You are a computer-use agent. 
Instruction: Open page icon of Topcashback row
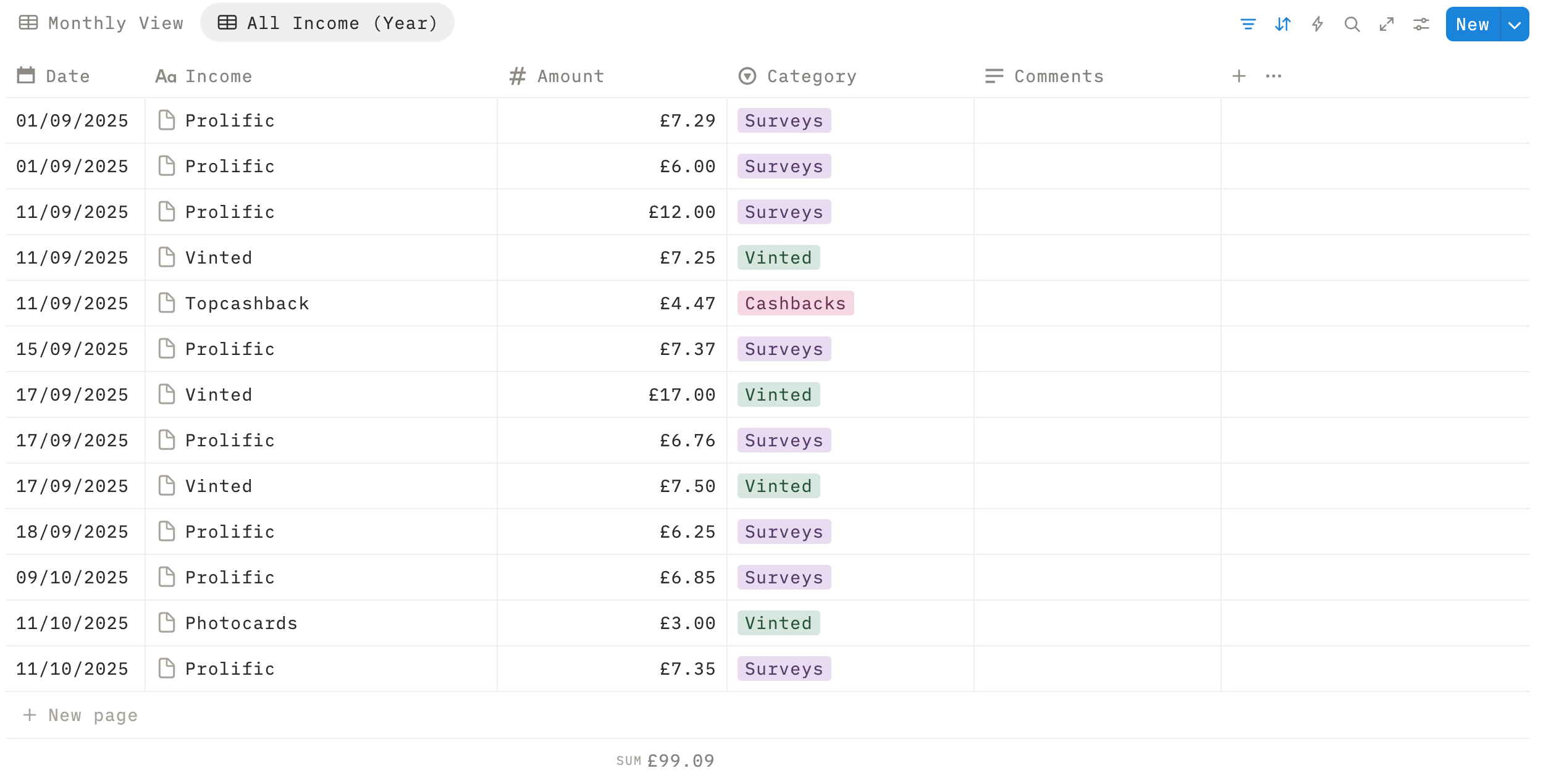click(x=166, y=303)
